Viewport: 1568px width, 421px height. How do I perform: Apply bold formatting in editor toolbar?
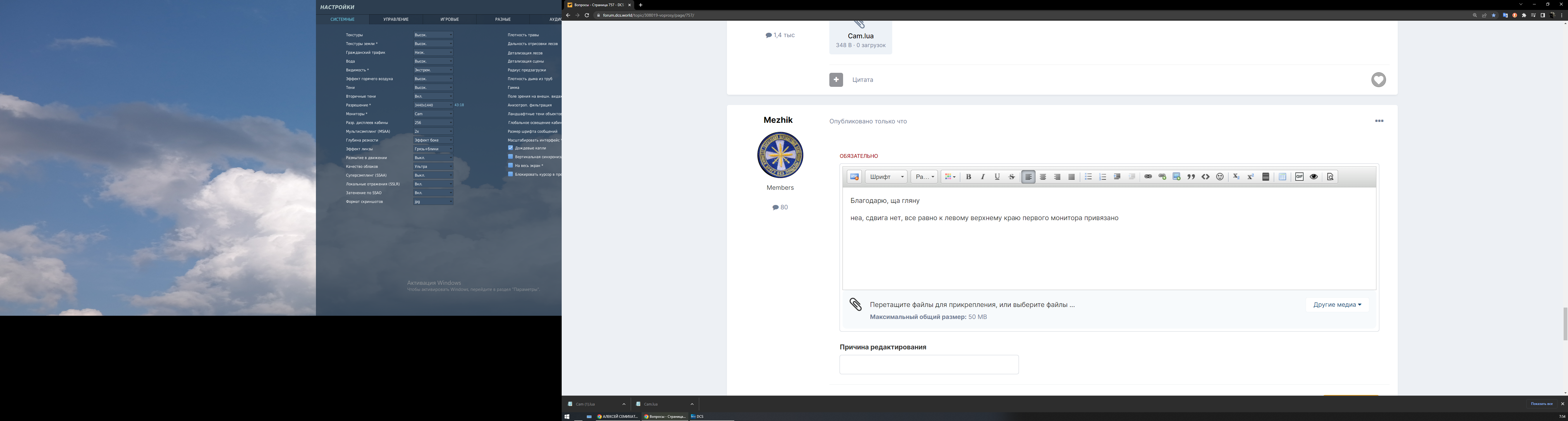(x=968, y=177)
